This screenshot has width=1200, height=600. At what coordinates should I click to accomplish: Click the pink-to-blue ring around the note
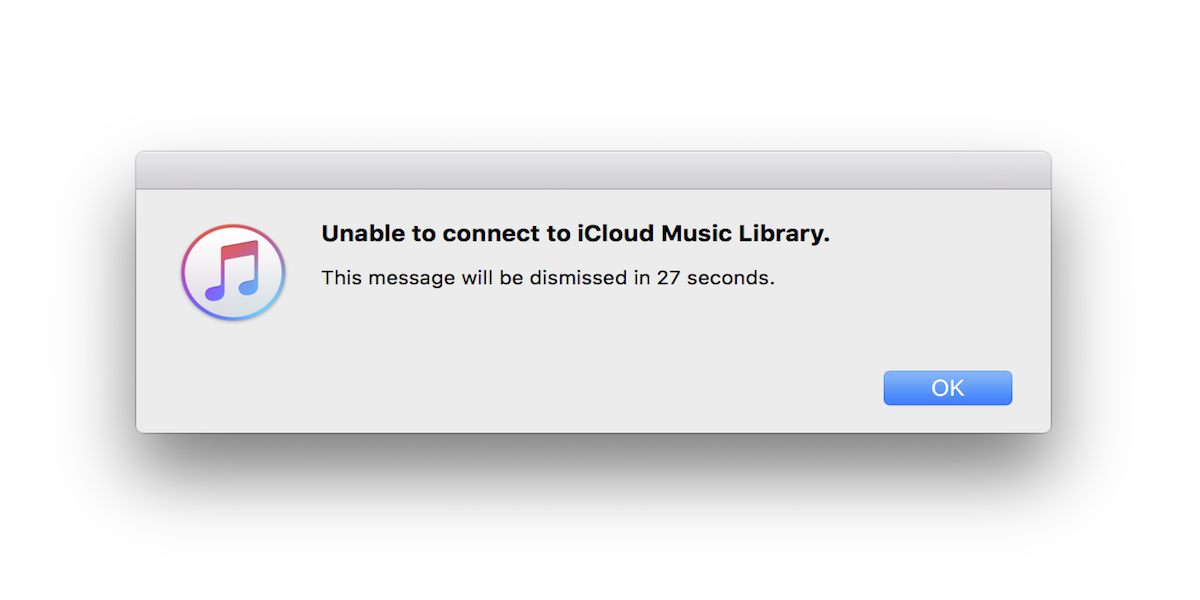pos(232,227)
